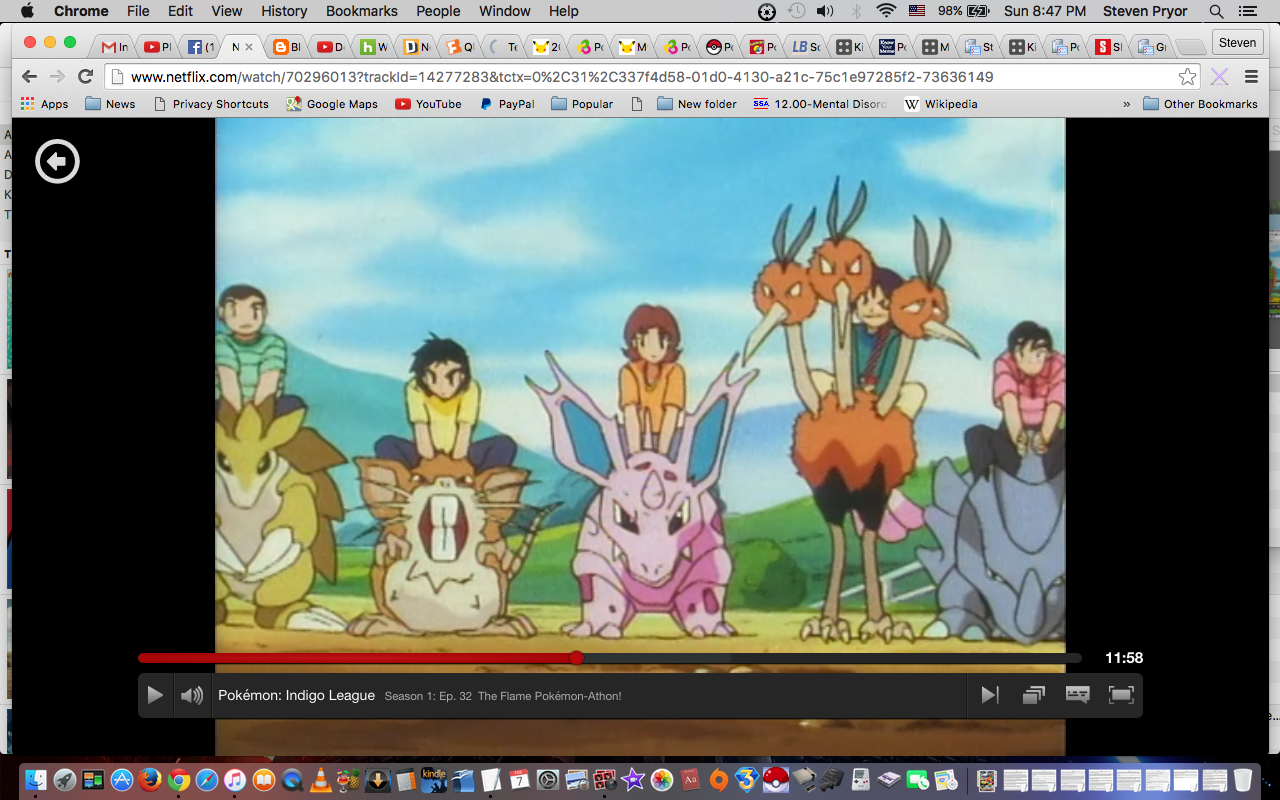Screen dimensions: 1280x800
Task: Click the Netflix back arrow circle icon
Action: click(x=57, y=161)
